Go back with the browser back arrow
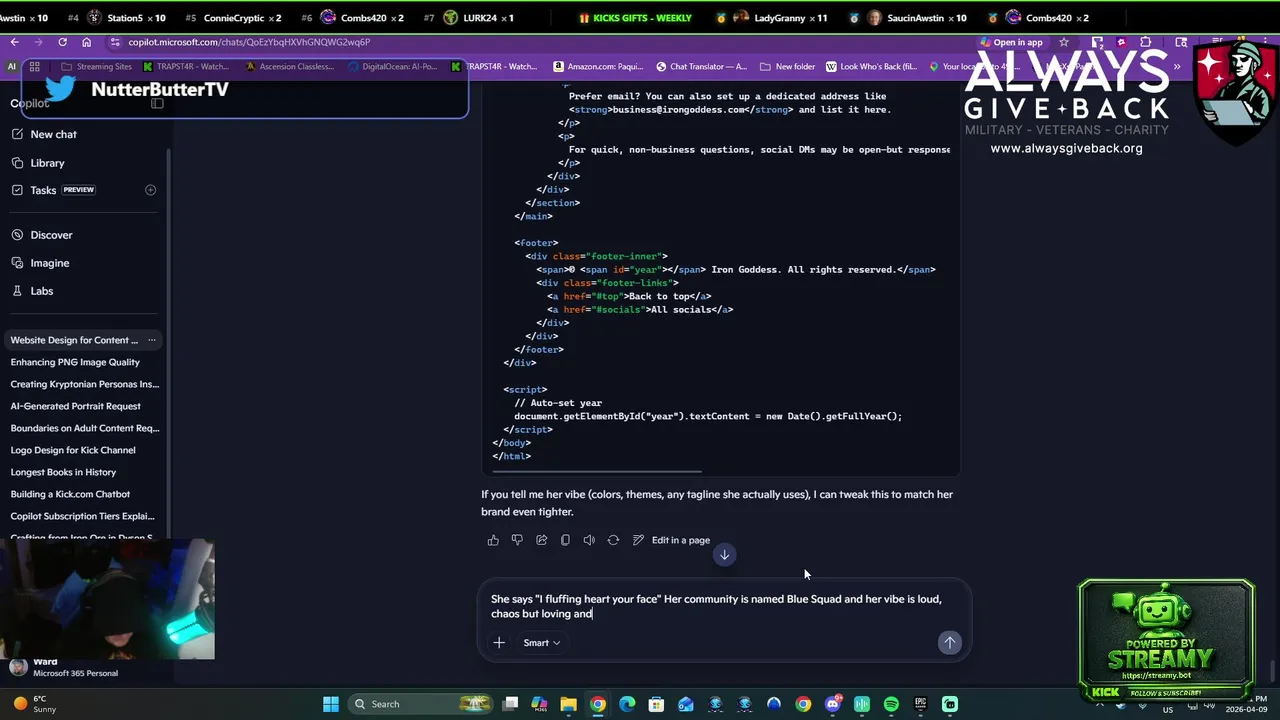Viewport: 1280px width, 720px height. pyautogui.click(x=14, y=42)
